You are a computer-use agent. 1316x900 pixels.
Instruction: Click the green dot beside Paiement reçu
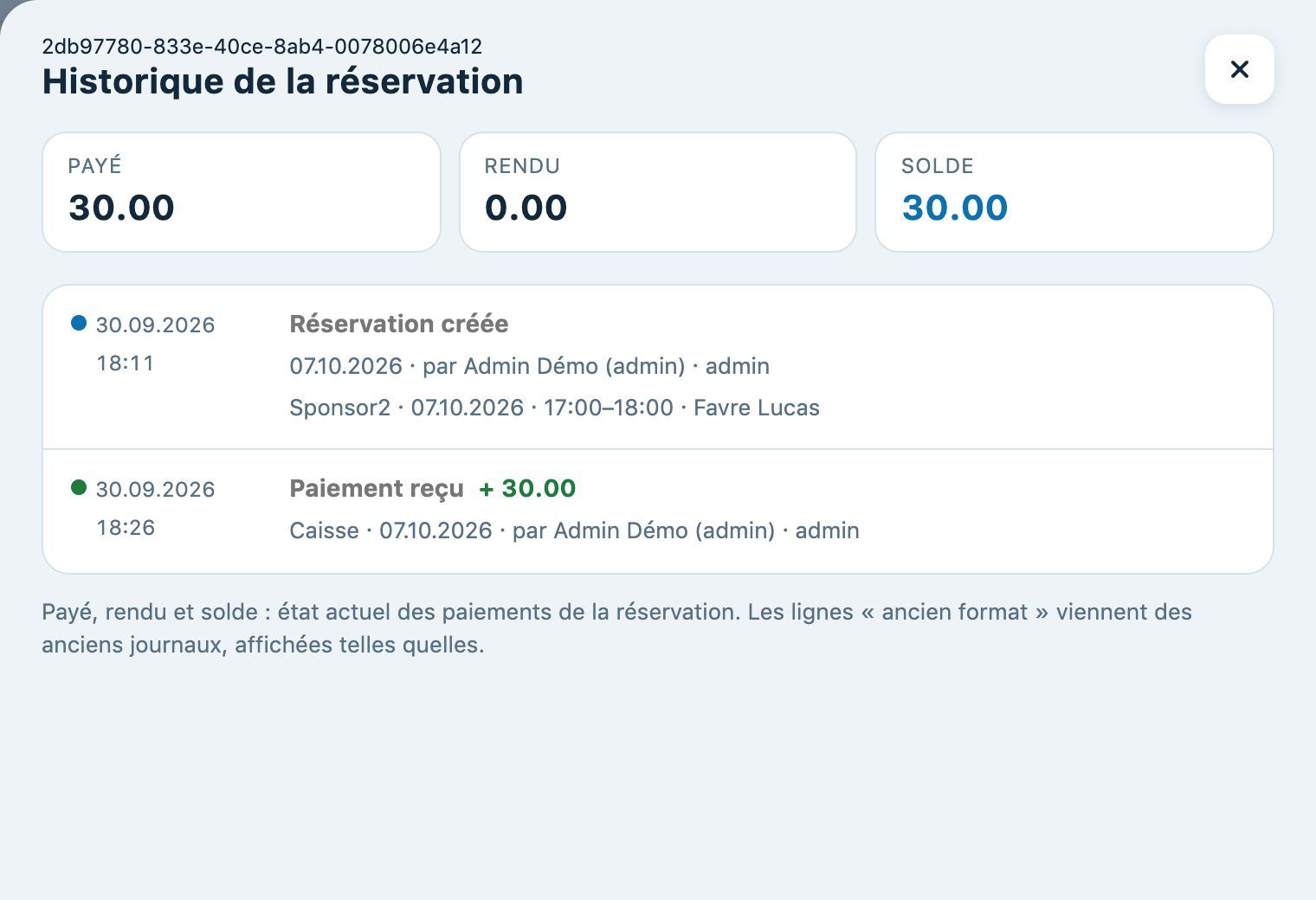click(79, 487)
